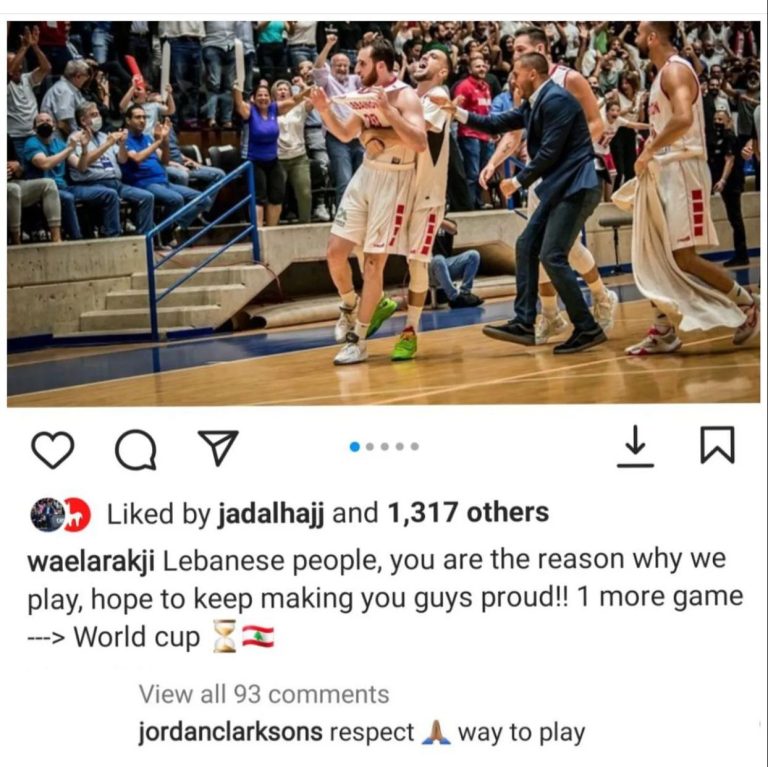Open the jadalhajj profile link
768x767 pixels.
(x=271, y=515)
